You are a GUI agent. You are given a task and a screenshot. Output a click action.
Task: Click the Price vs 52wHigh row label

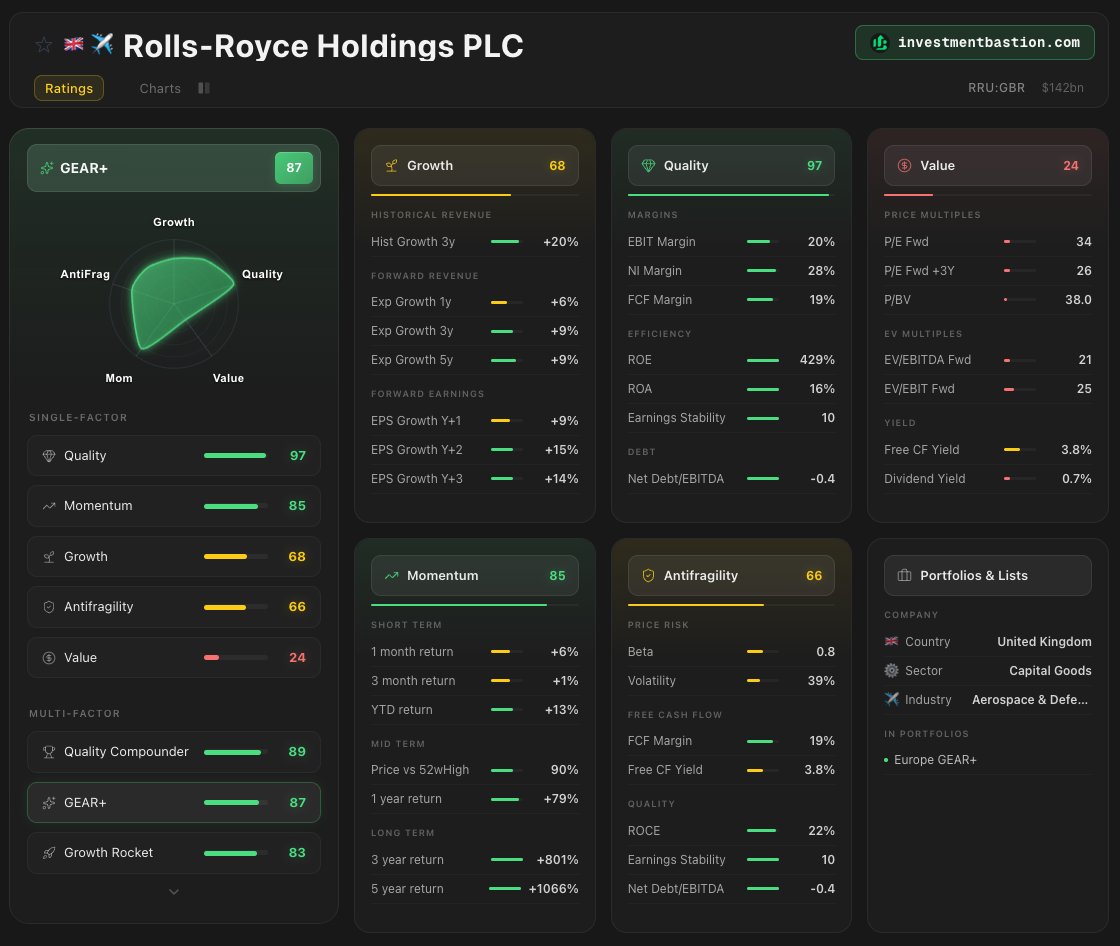point(420,770)
